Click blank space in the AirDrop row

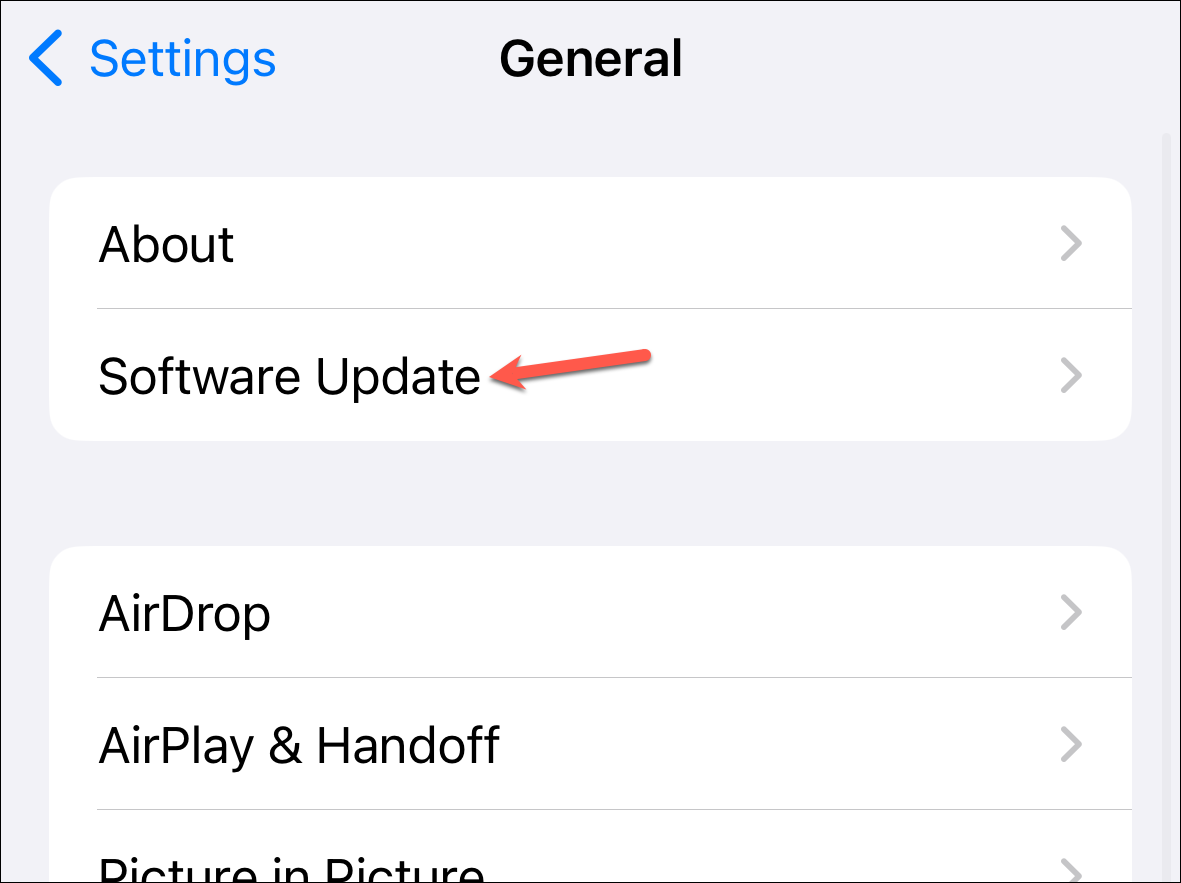[x=663, y=612]
